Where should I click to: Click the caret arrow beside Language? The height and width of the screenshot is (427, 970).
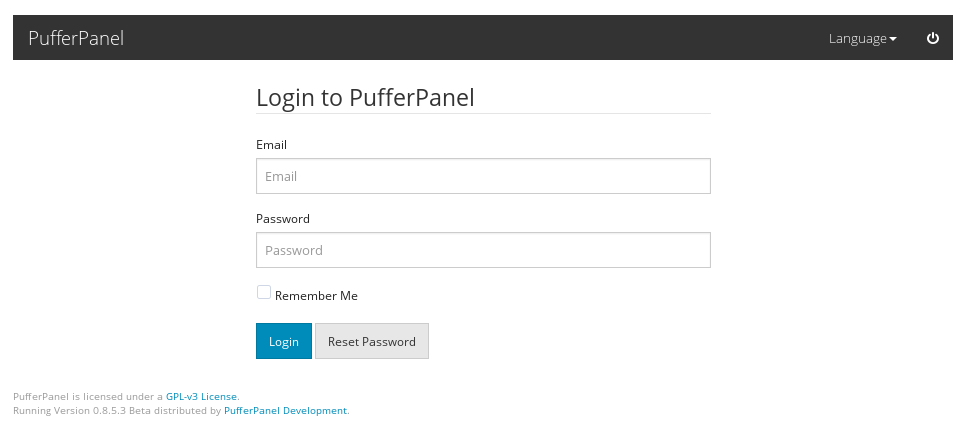893,39
